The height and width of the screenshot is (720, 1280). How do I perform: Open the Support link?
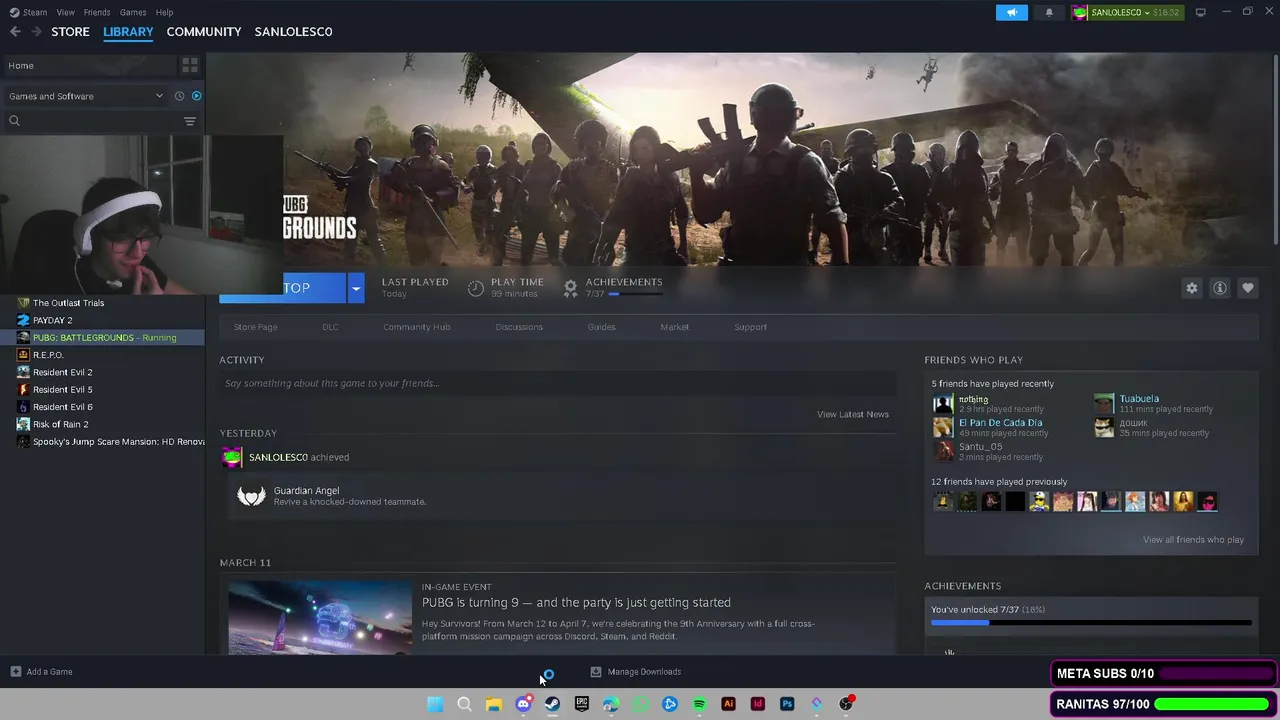tap(750, 327)
